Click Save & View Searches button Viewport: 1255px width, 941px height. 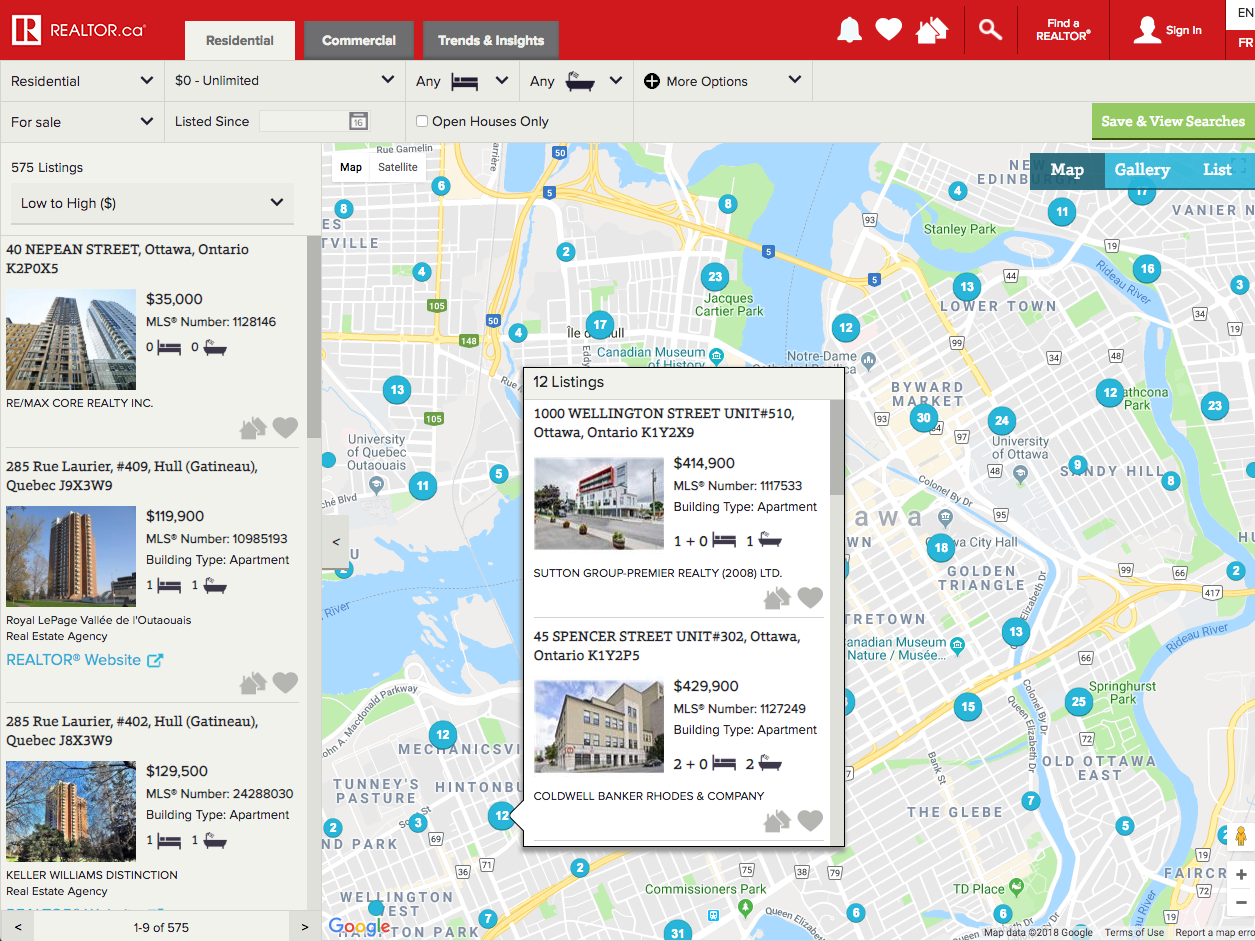[x=1172, y=121]
